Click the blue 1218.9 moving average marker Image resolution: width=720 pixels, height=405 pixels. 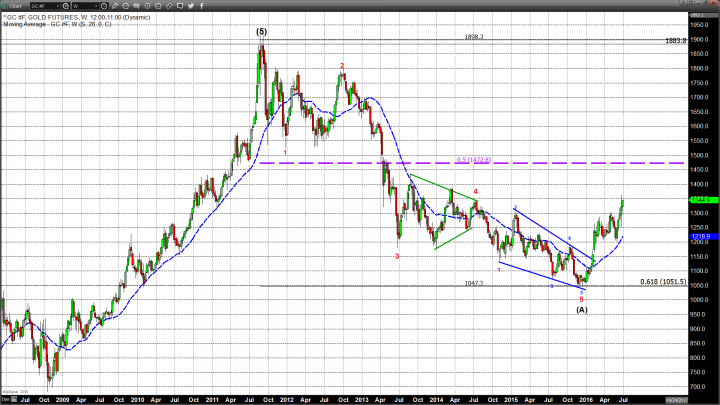[x=702, y=236]
